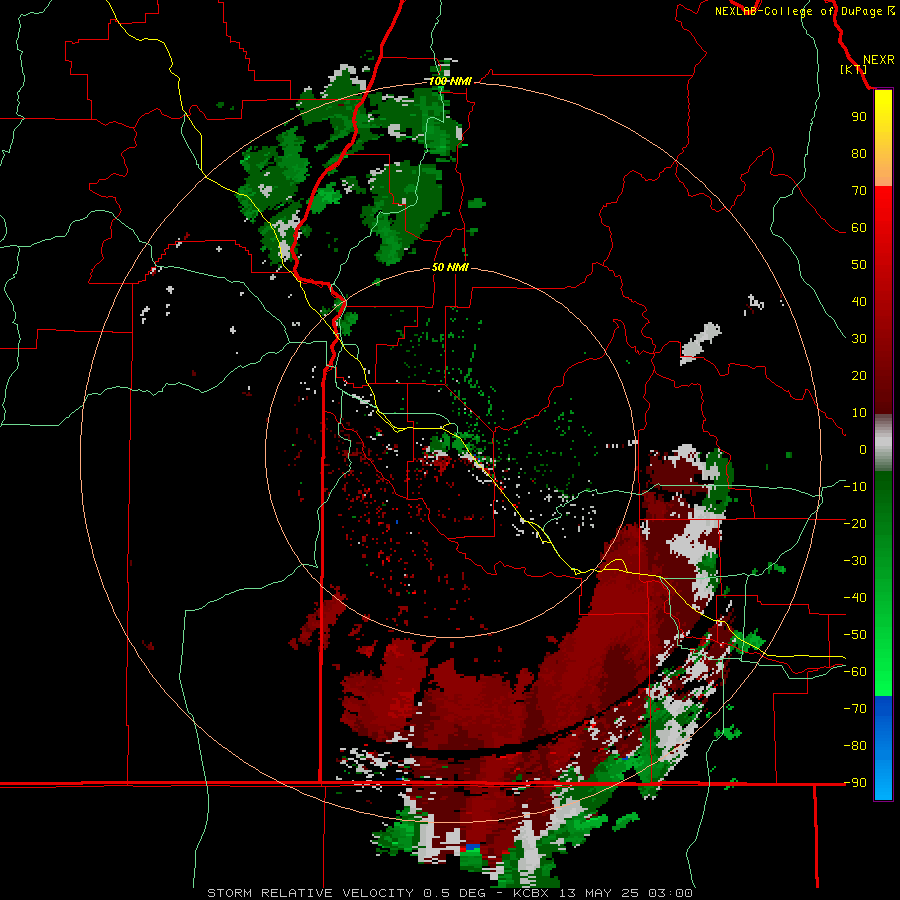
Task: Click the 40 value on velocity scale
Action: 859,302
